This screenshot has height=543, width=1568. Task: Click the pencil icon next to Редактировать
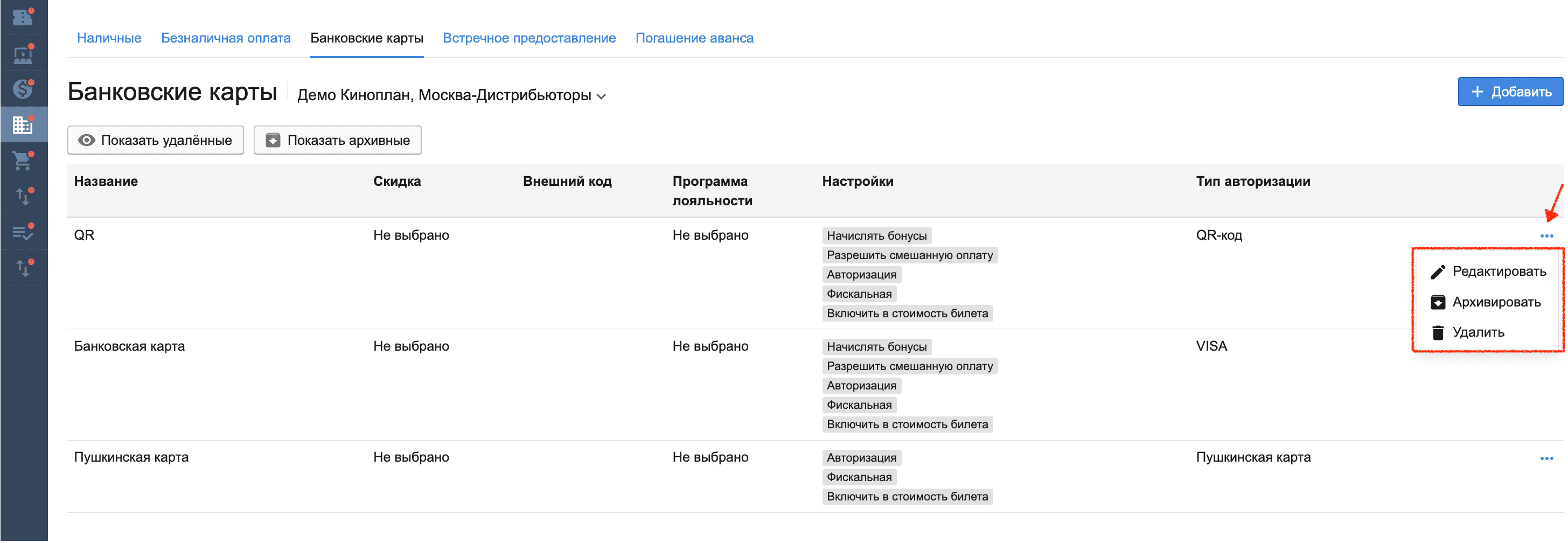click(1437, 272)
